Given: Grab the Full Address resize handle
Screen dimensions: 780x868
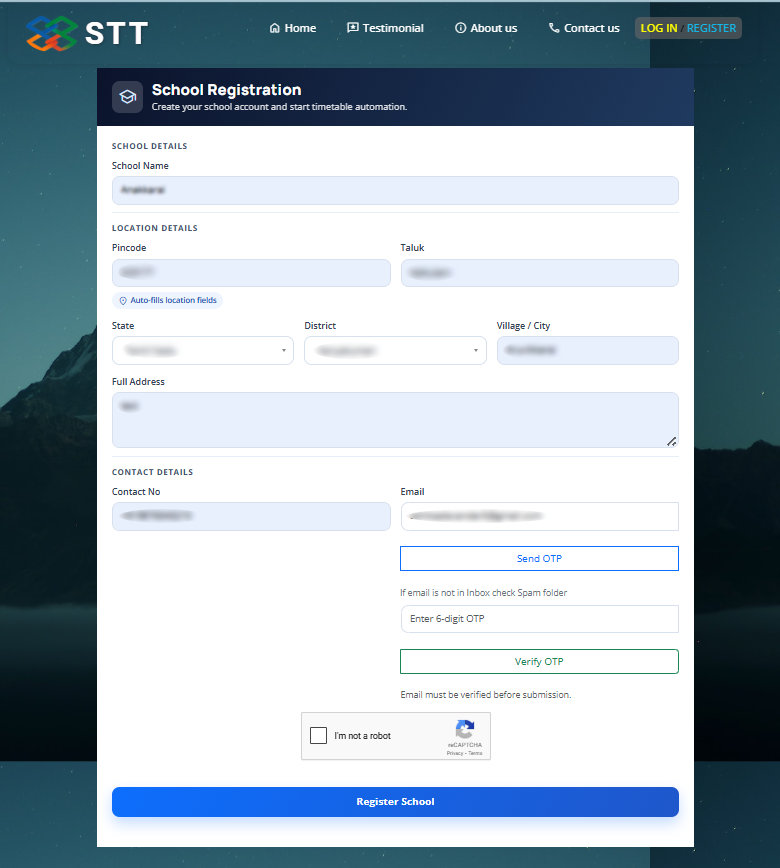Looking at the screenshot, I should pos(671,441).
